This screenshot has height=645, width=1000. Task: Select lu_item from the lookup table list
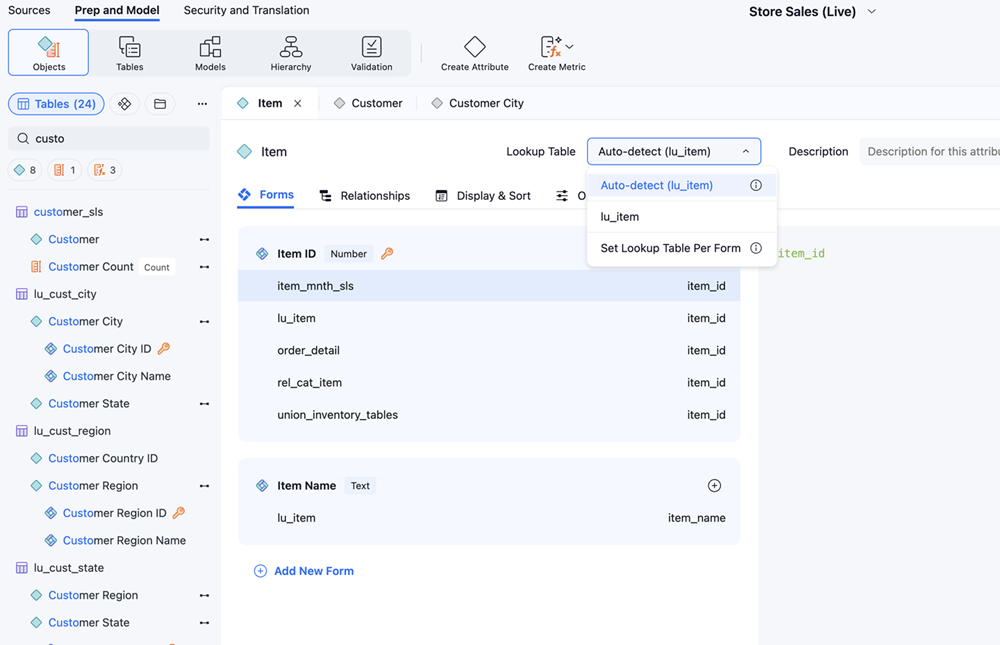coord(620,217)
